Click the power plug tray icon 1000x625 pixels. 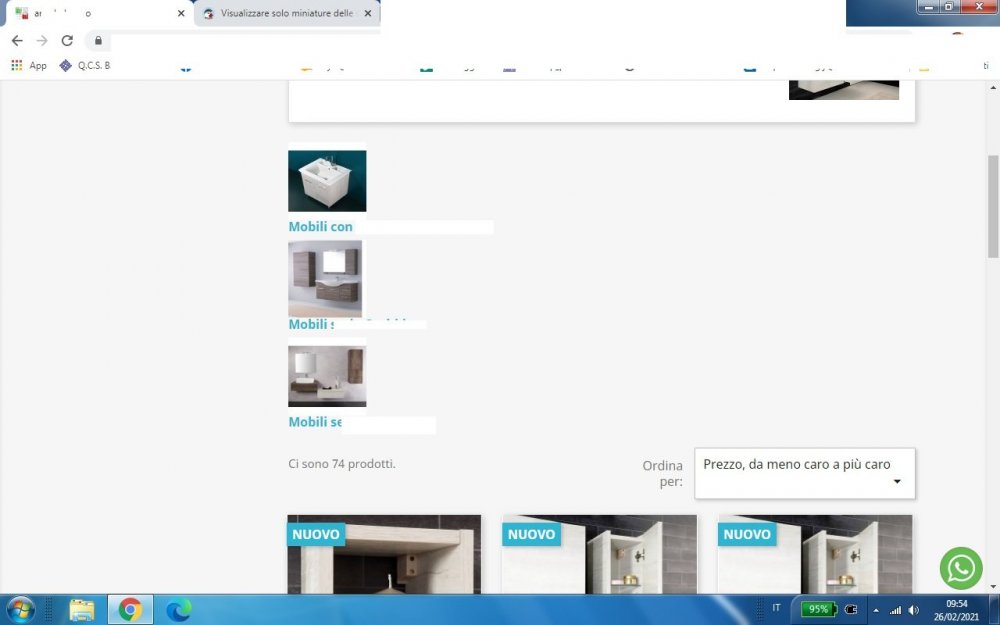pos(851,609)
